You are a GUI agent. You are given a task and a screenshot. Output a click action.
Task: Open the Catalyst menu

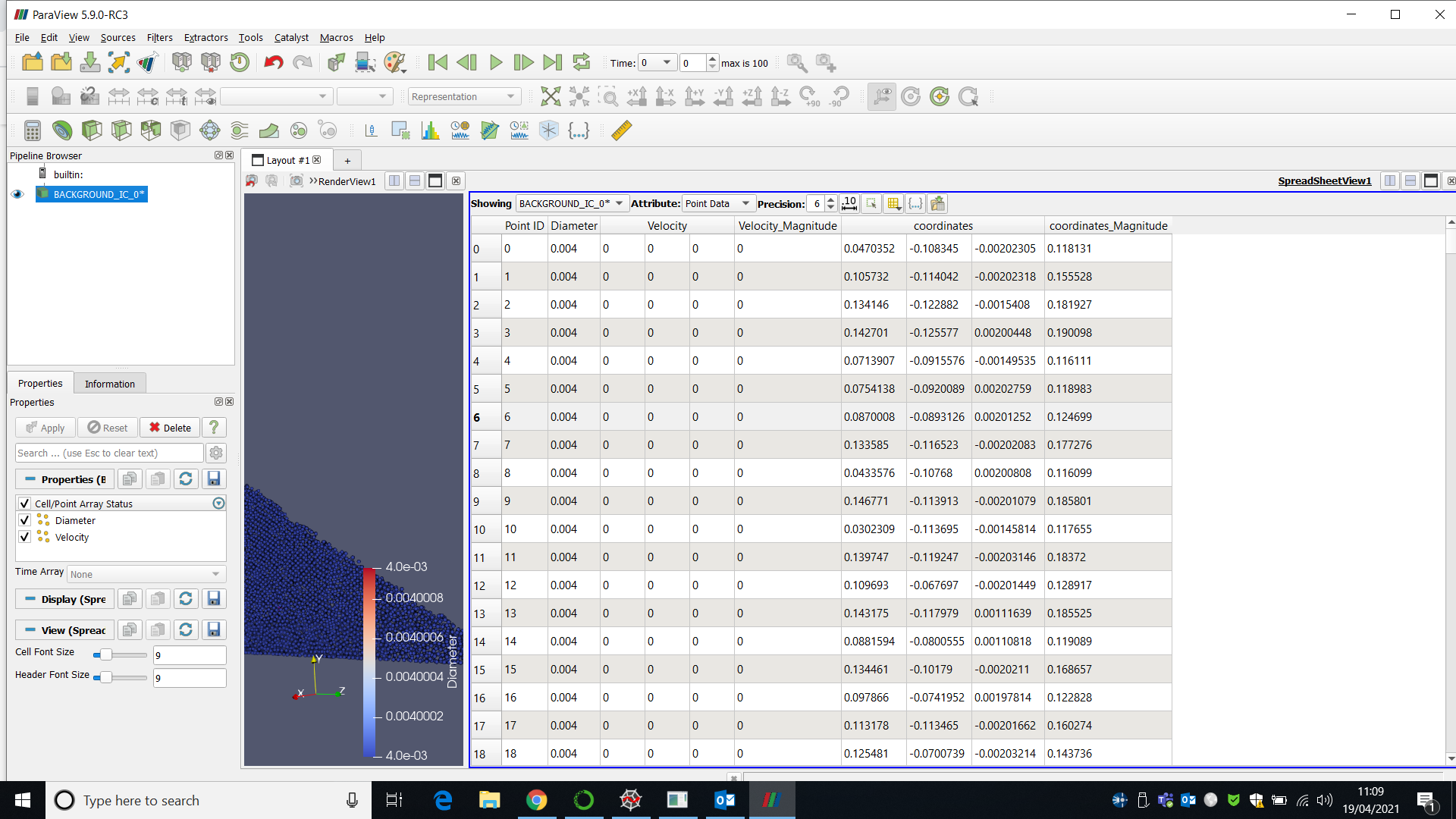point(291,37)
